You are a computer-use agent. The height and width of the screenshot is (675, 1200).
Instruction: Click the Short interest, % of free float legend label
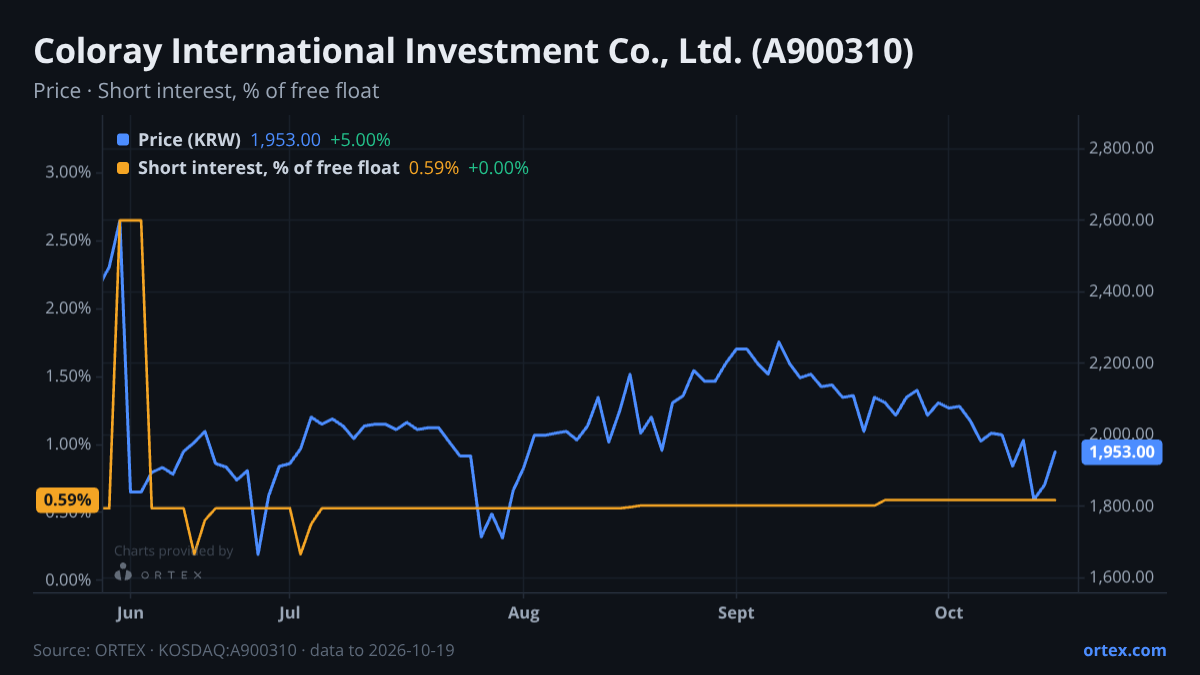(x=269, y=168)
